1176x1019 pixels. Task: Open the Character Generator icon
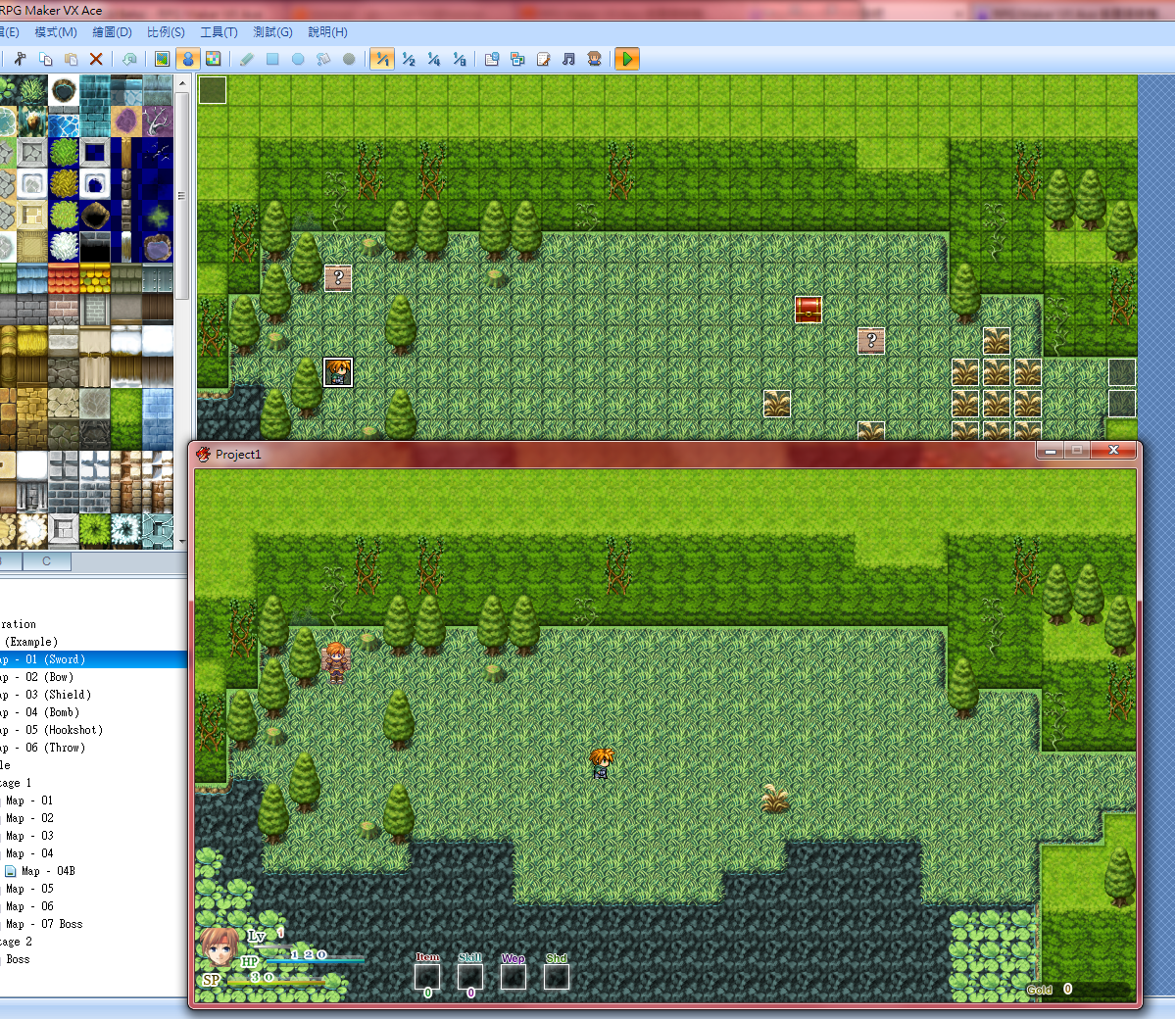594,59
